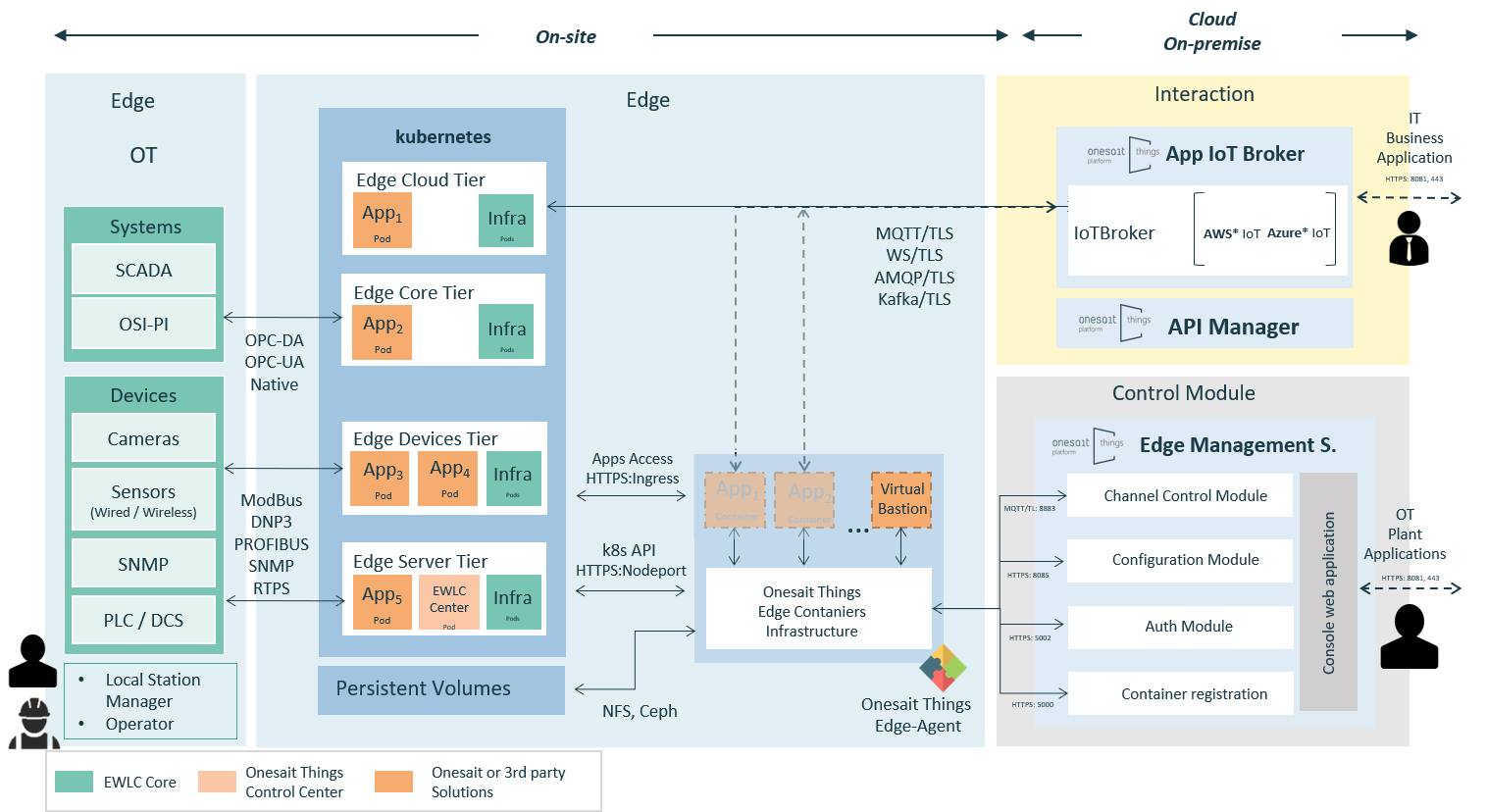Click Infra pod in Edge Devices Tier
The image size is (1487, 812).
pos(513,479)
